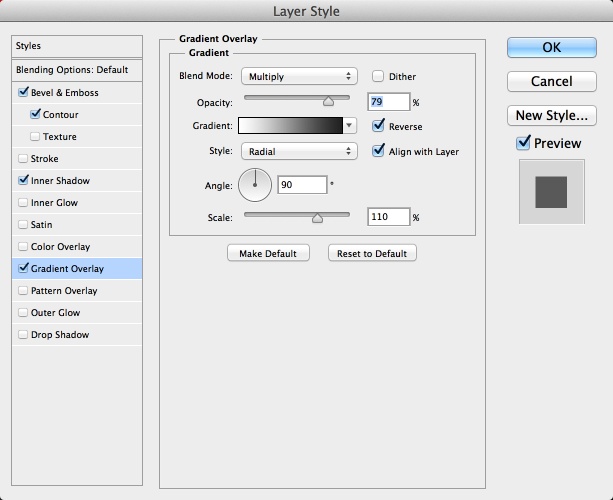
Task: Toggle the Inner Shadow checkbox
Action: (x=23, y=180)
